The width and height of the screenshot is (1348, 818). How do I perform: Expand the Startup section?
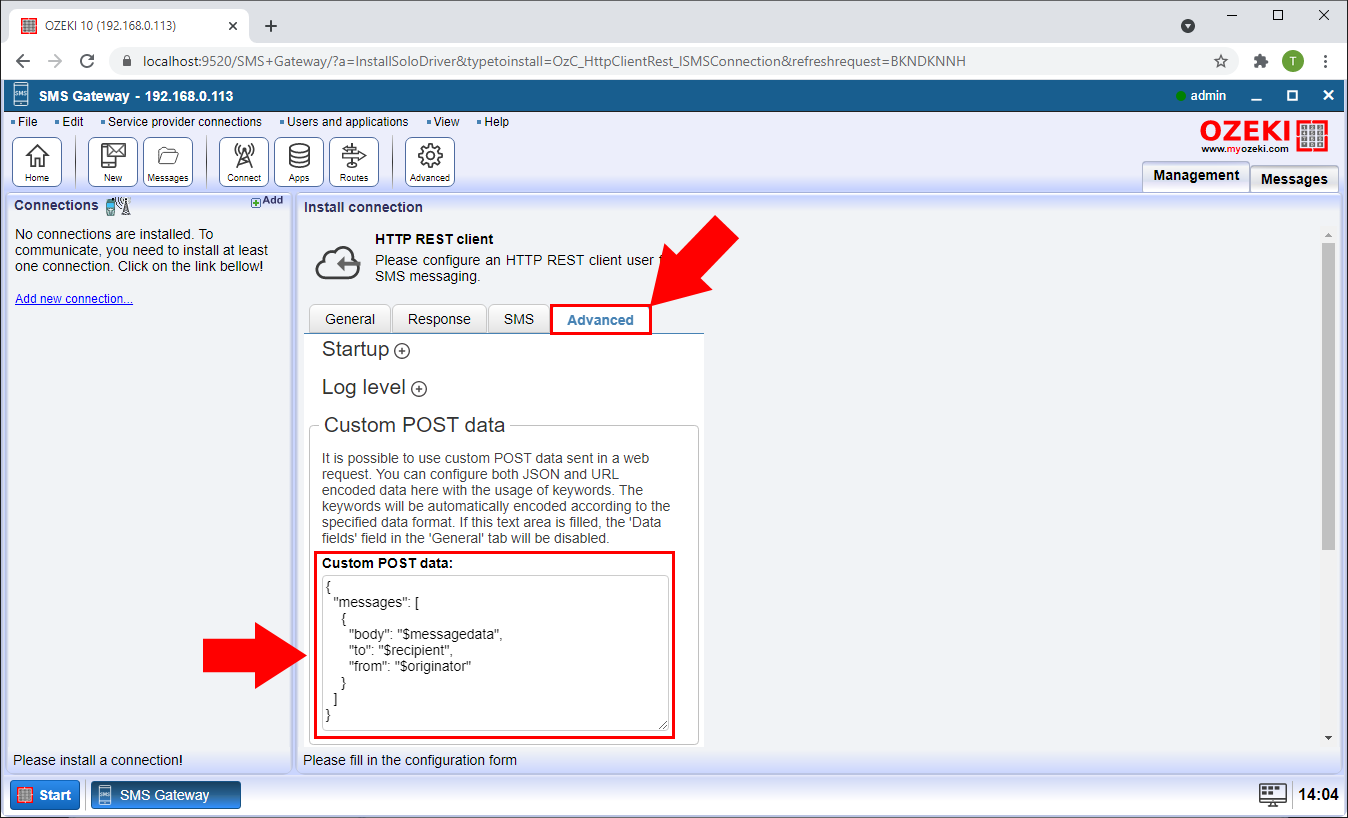tap(402, 351)
